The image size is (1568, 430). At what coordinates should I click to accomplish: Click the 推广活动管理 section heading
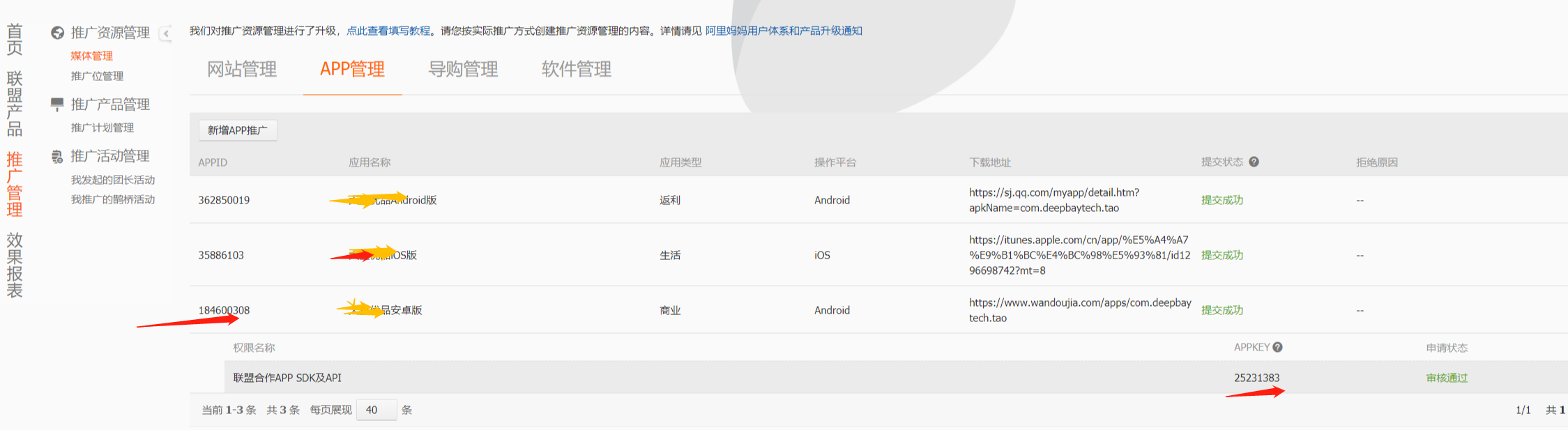pyautogui.click(x=110, y=156)
